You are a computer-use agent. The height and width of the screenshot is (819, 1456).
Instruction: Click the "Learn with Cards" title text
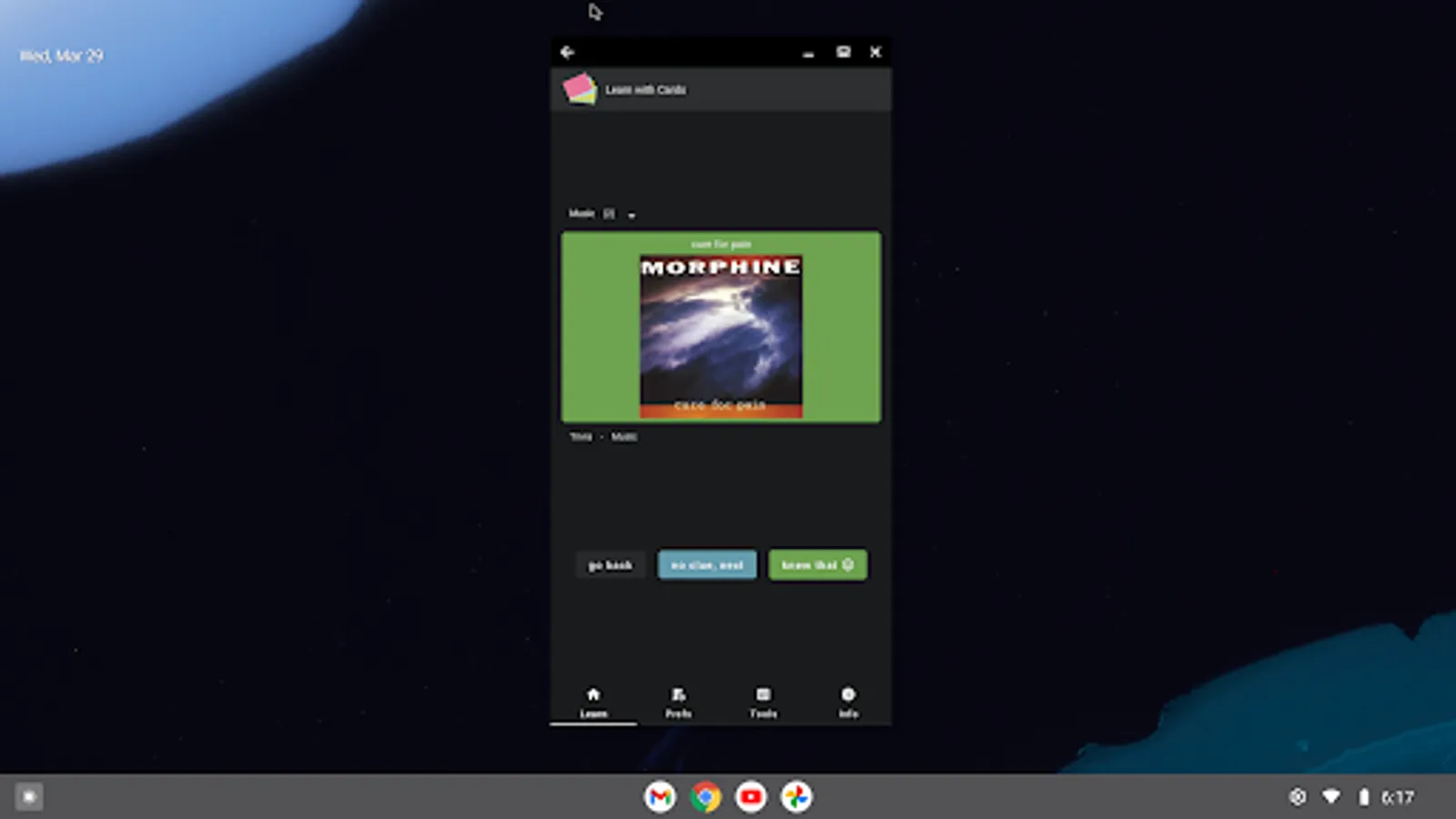tap(646, 90)
